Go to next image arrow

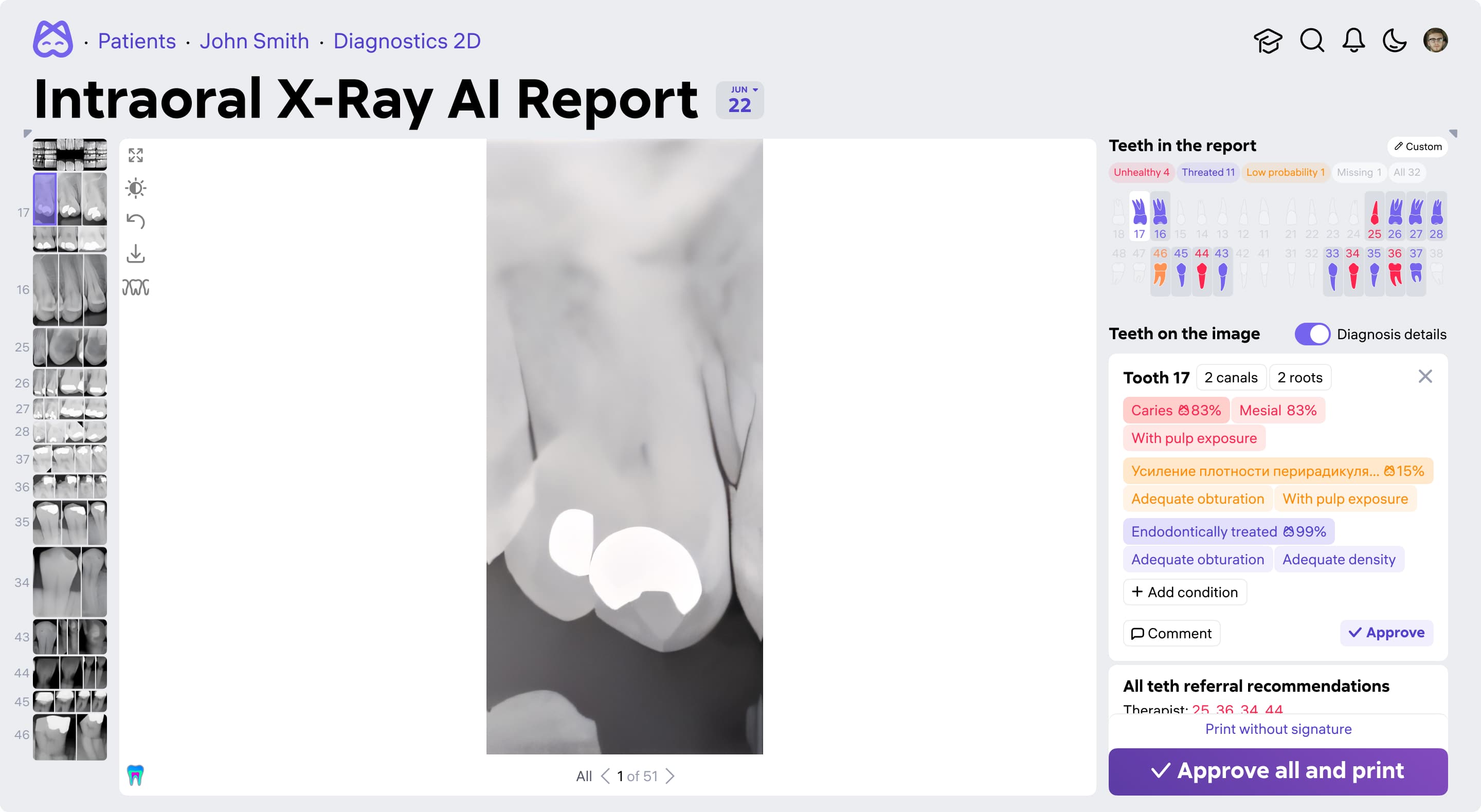670,777
